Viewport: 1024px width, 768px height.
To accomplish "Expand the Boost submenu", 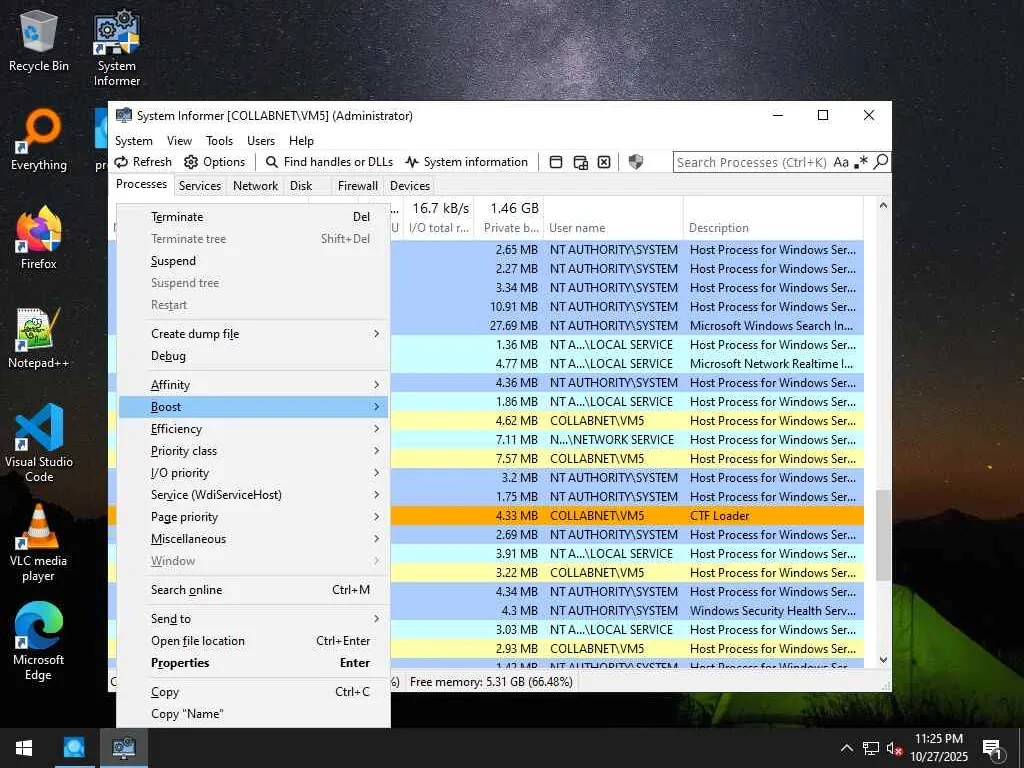I will tap(253, 407).
